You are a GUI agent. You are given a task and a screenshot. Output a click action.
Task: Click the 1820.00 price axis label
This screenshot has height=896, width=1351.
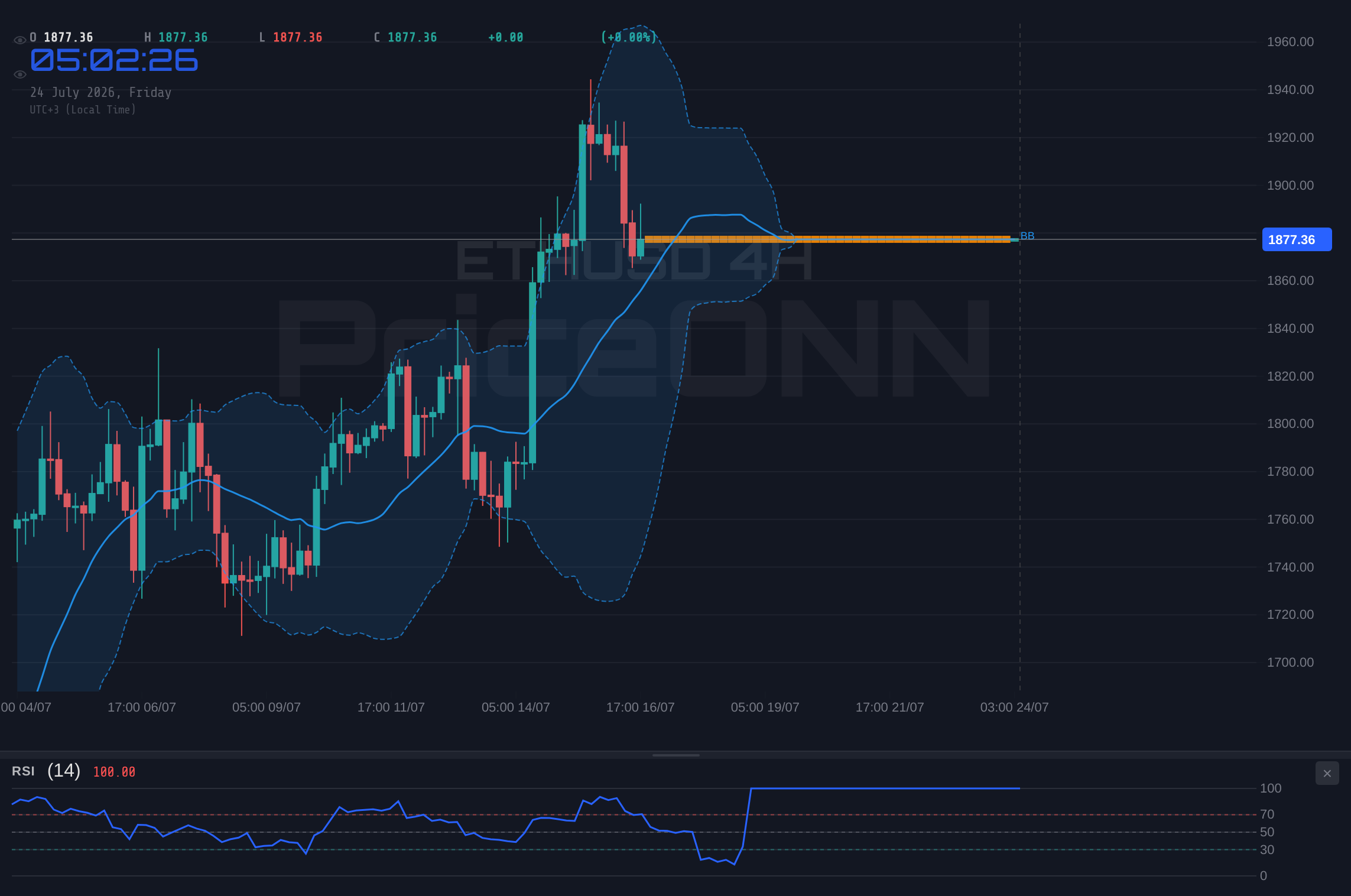tap(1290, 376)
